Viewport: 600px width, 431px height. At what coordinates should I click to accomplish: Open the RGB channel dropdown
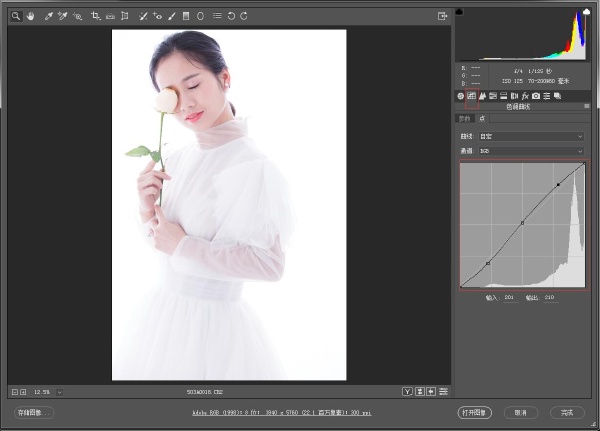pos(532,151)
